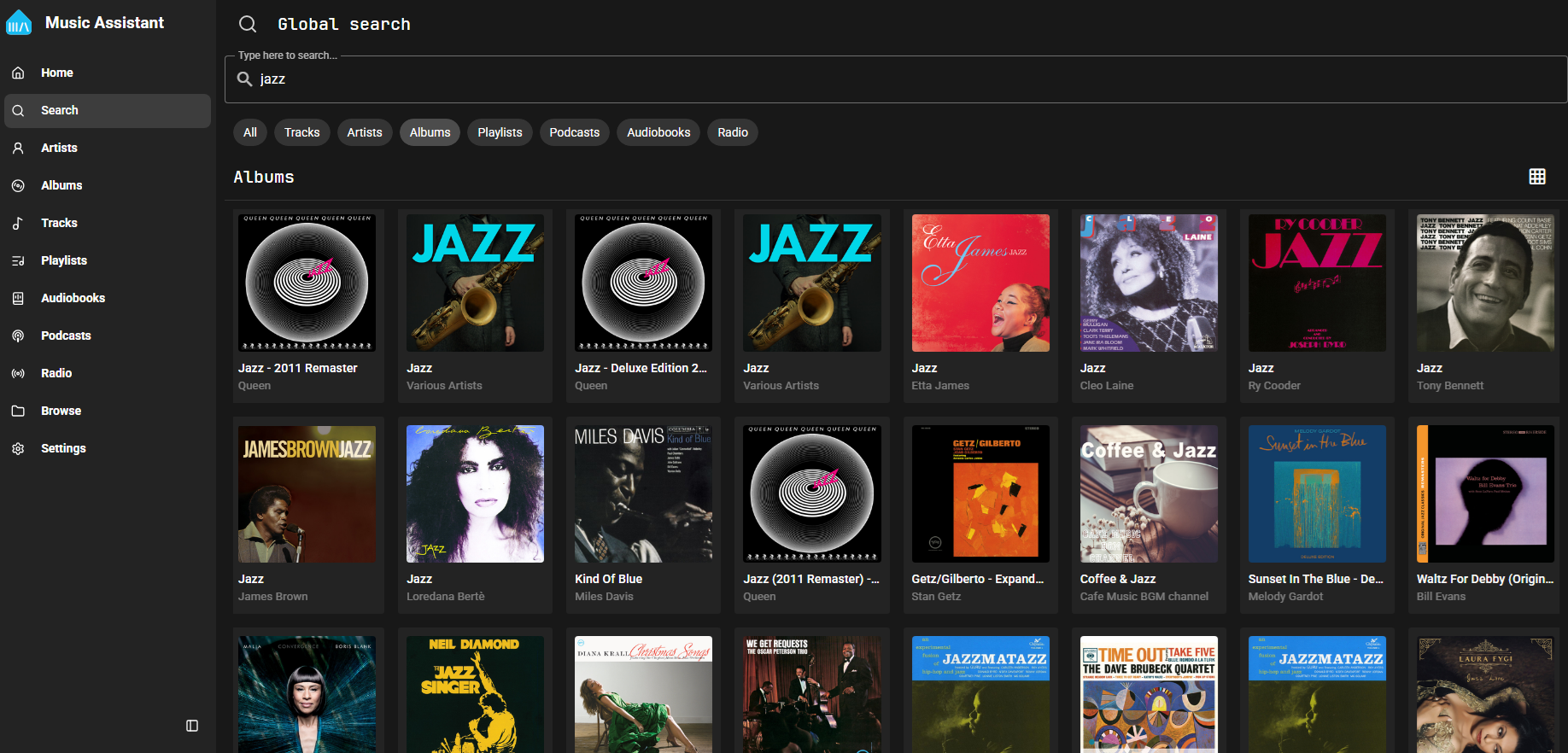
Task: Select the Playlists filter chip
Action: click(500, 132)
